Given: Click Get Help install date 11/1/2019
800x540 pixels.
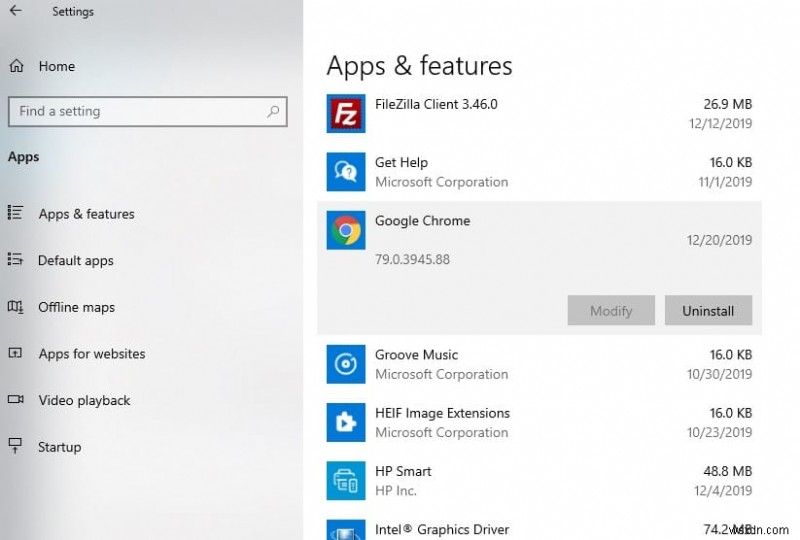Looking at the screenshot, I should pos(725,182).
